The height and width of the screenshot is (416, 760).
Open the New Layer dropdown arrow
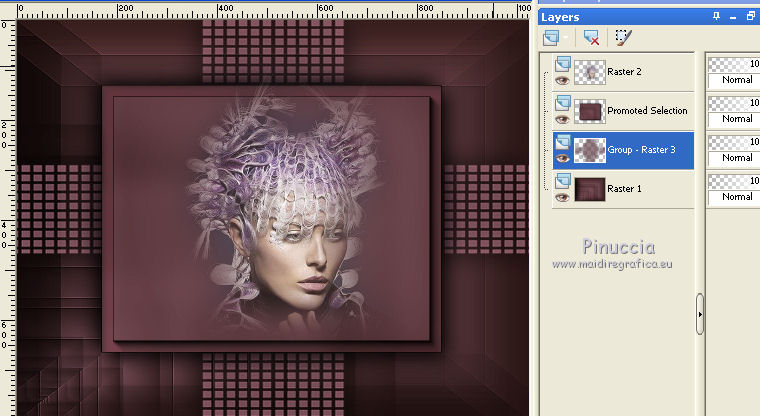(566, 37)
